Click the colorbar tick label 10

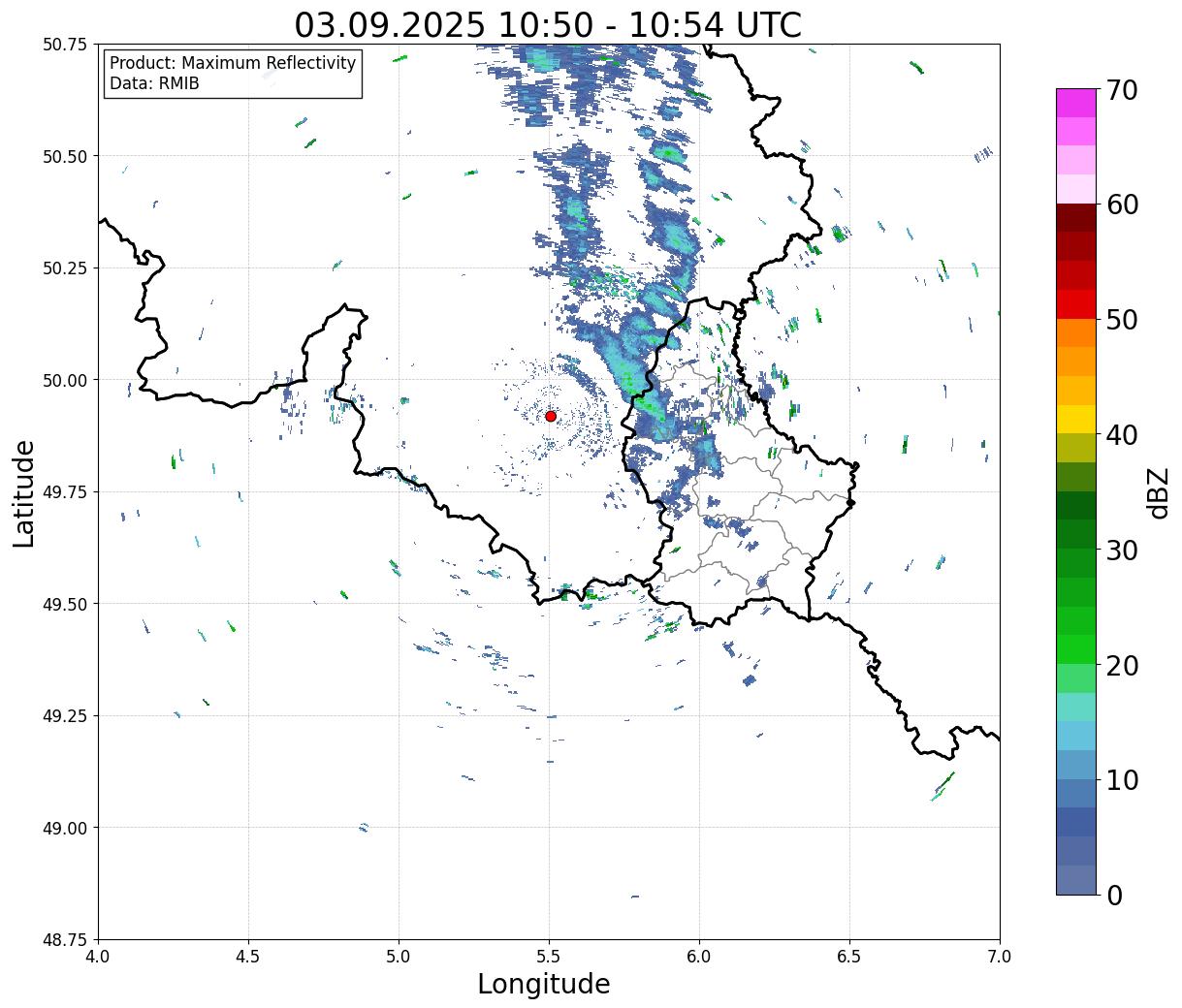click(1122, 780)
